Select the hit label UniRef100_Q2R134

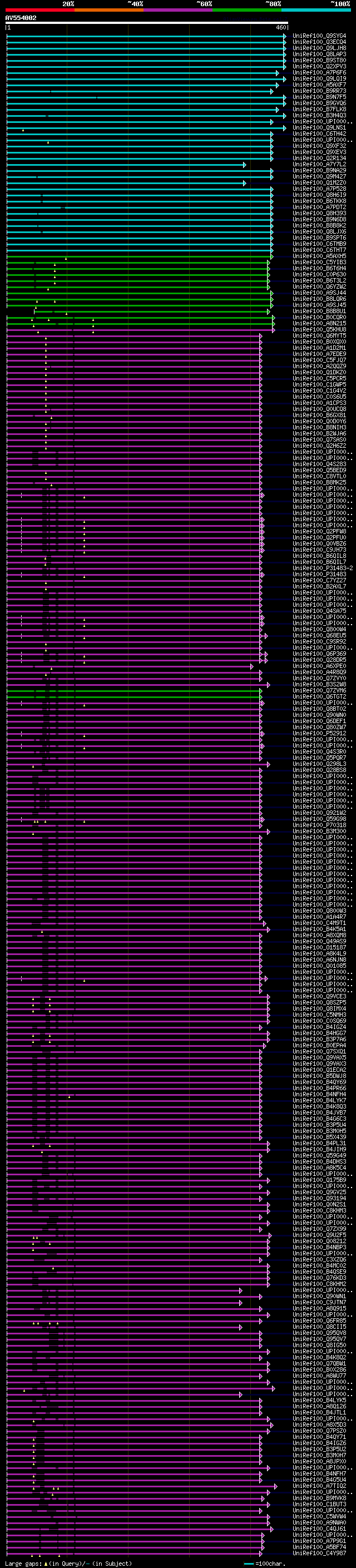(x=319, y=159)
